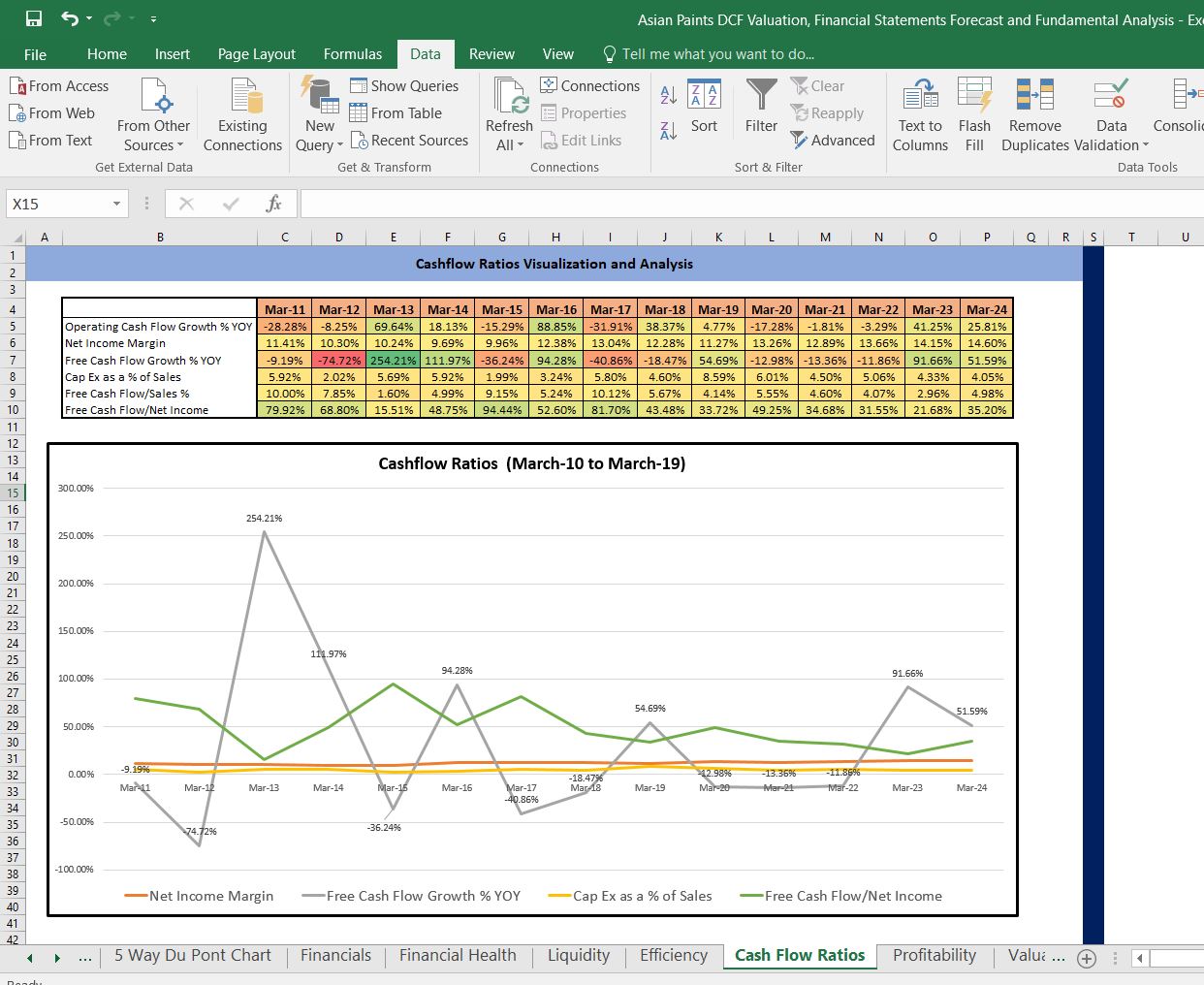1204x985 pixels.
Task: Click the Insert Function fx icon
Action: (273, 204)
